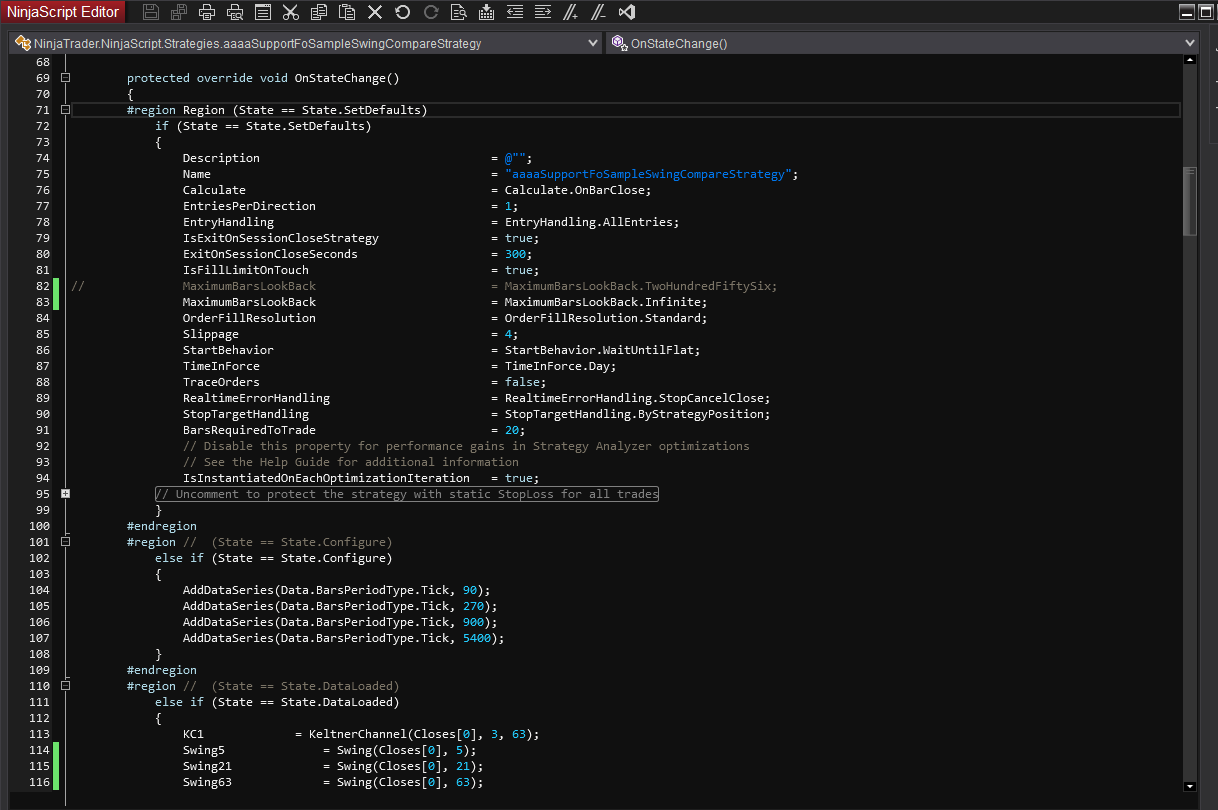Screen dimensions: 1218x810
Task: Click the Cut scissors icon
Action: pyautogui.click(x=290, y=12)
